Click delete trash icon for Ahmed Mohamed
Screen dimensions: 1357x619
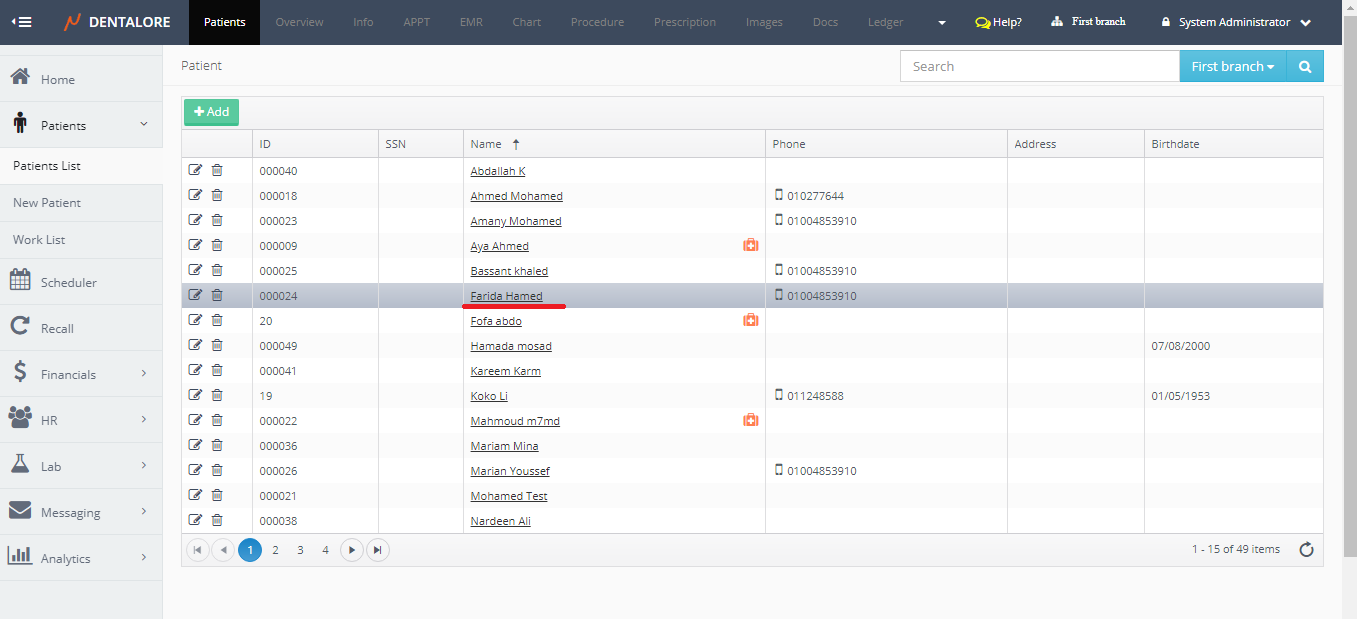(217, 195)
